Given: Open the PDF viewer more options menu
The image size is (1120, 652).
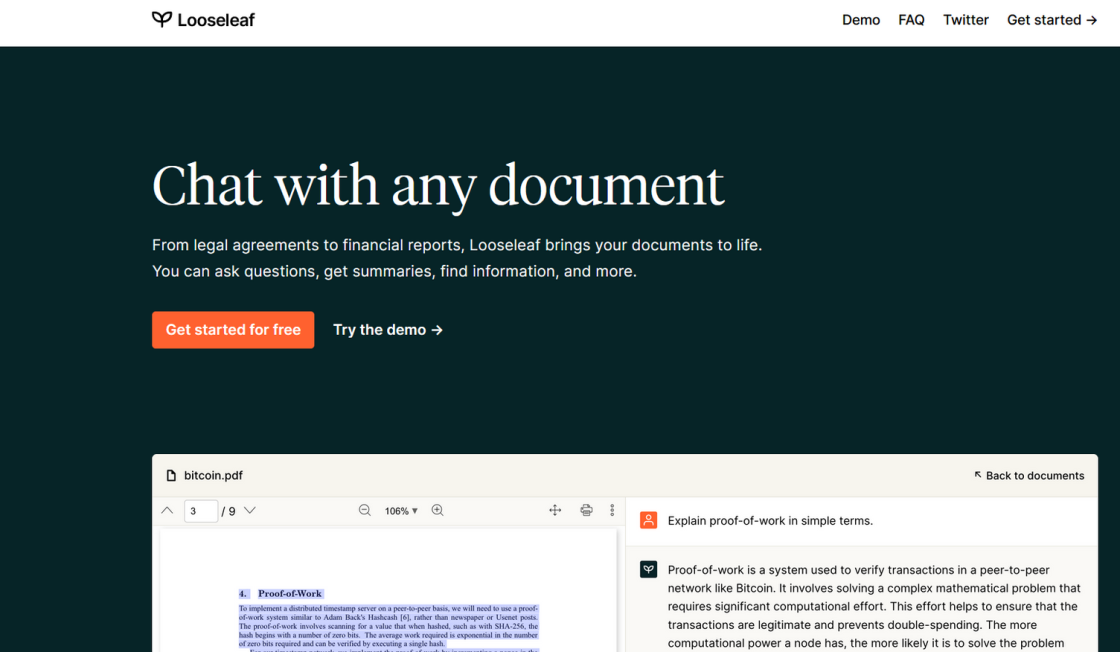Looking at the screenshot, I should pyautogui.click(x=612, y=511).
